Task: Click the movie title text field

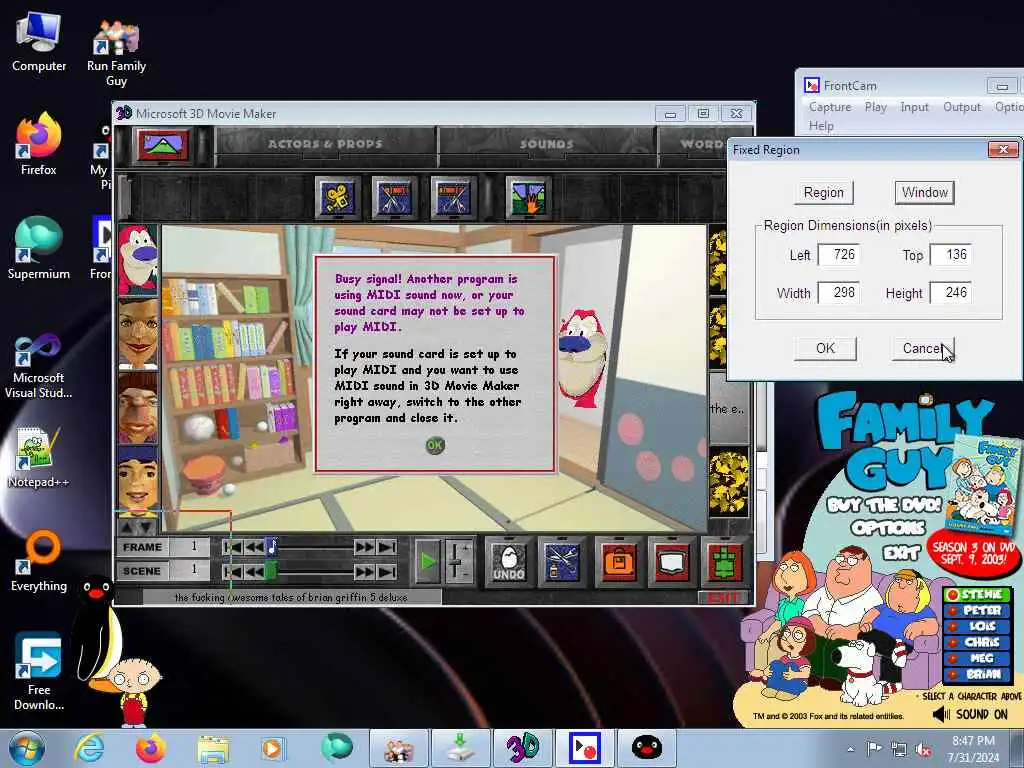Action: click(x=291, y=597)
